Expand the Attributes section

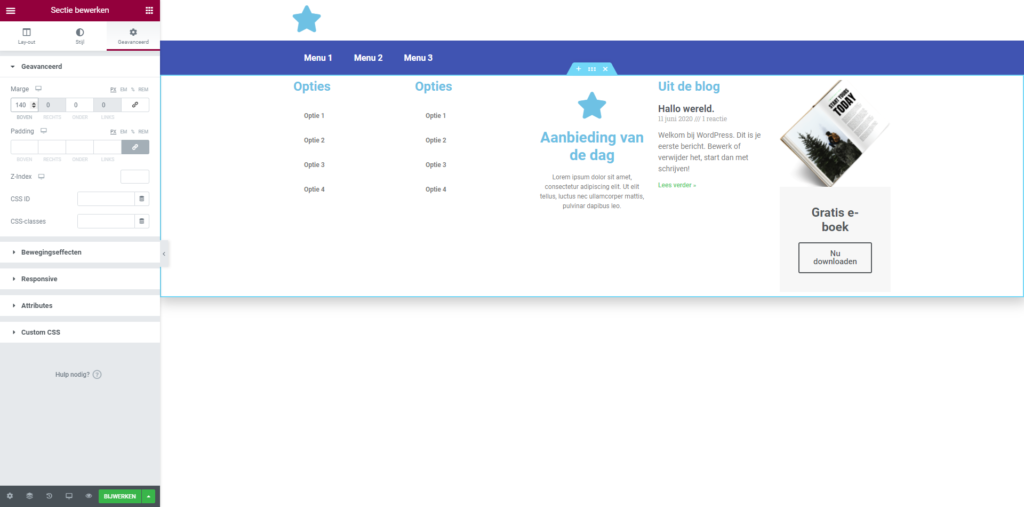(x=80, y=306)
